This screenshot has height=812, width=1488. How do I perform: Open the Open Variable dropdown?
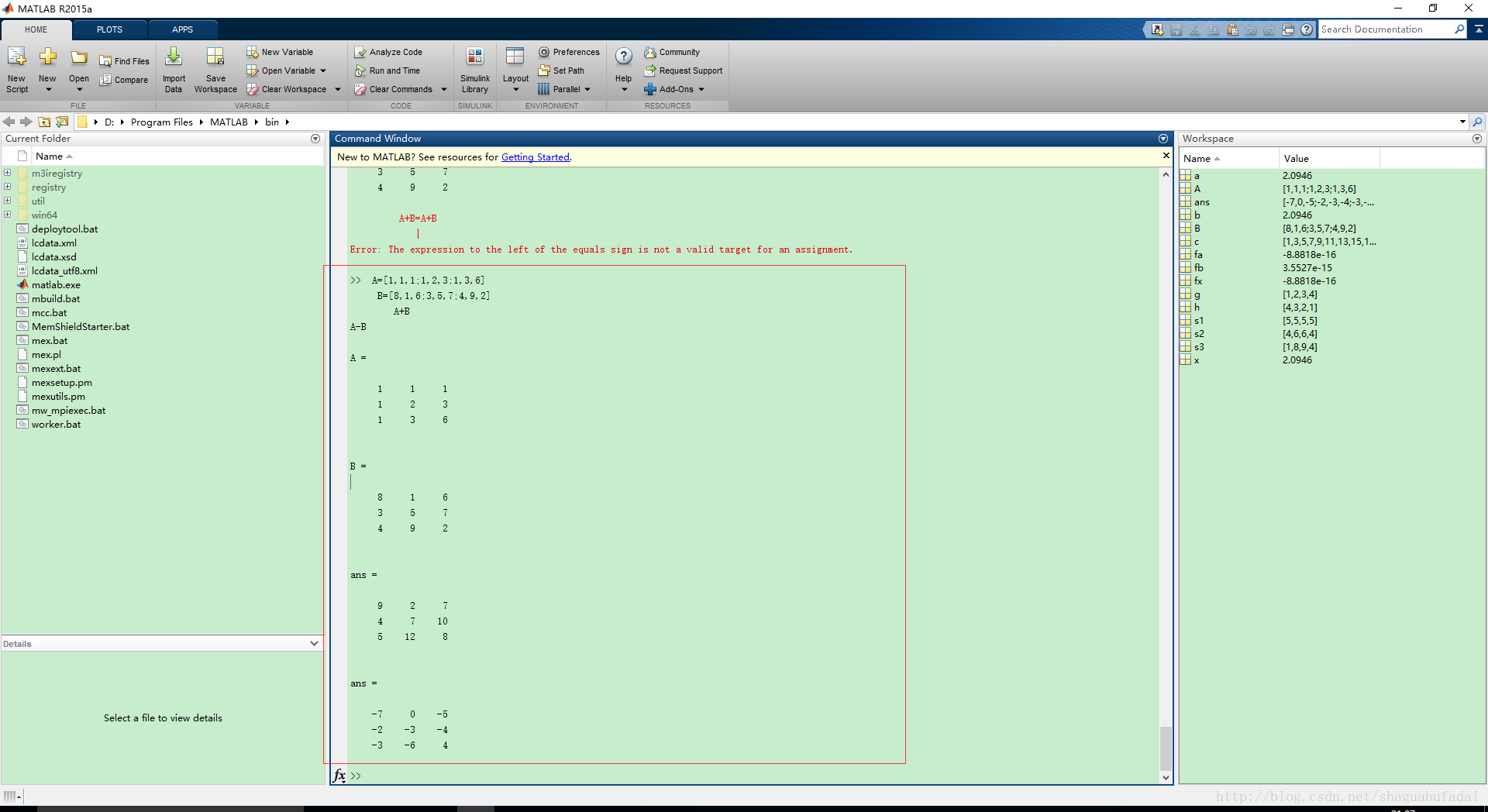click(323, 71)
